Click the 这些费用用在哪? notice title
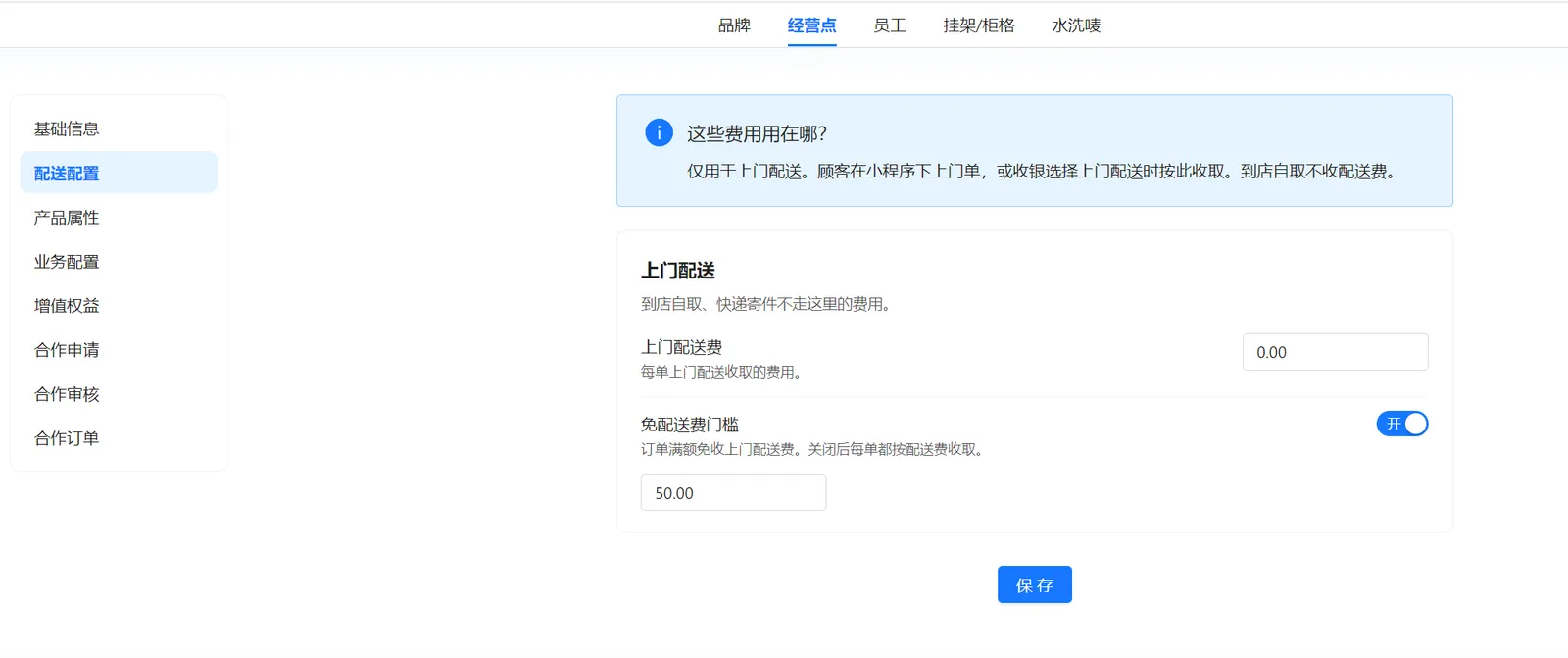1568x658 pixels. [x=757, y=133]
